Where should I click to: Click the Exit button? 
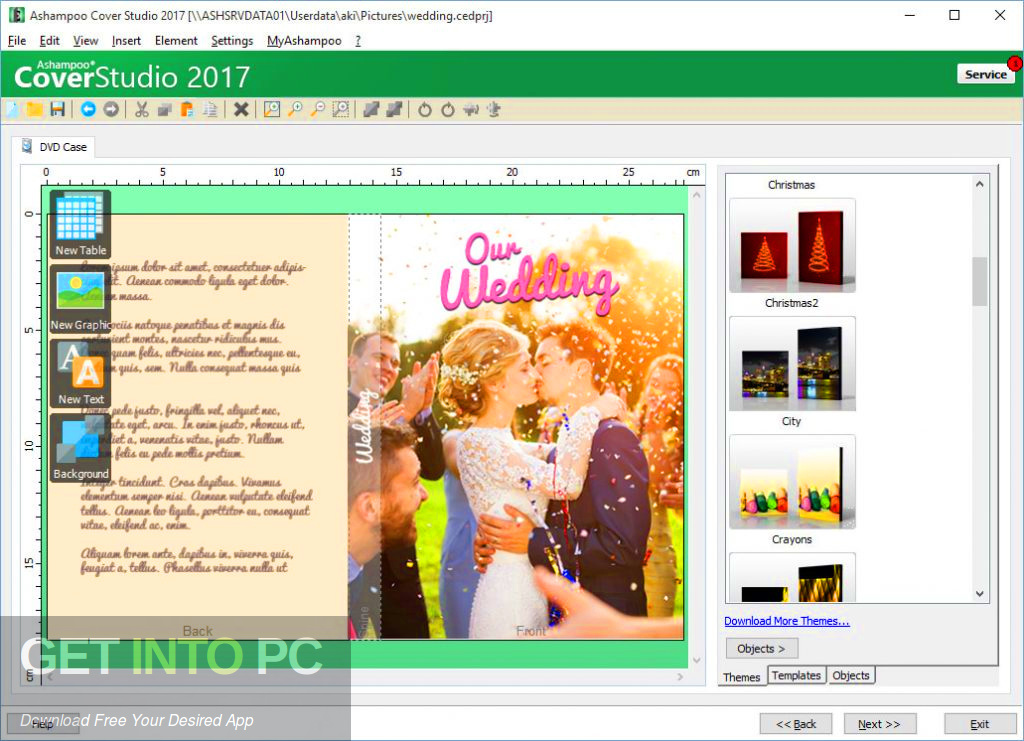tap(979, 724)
